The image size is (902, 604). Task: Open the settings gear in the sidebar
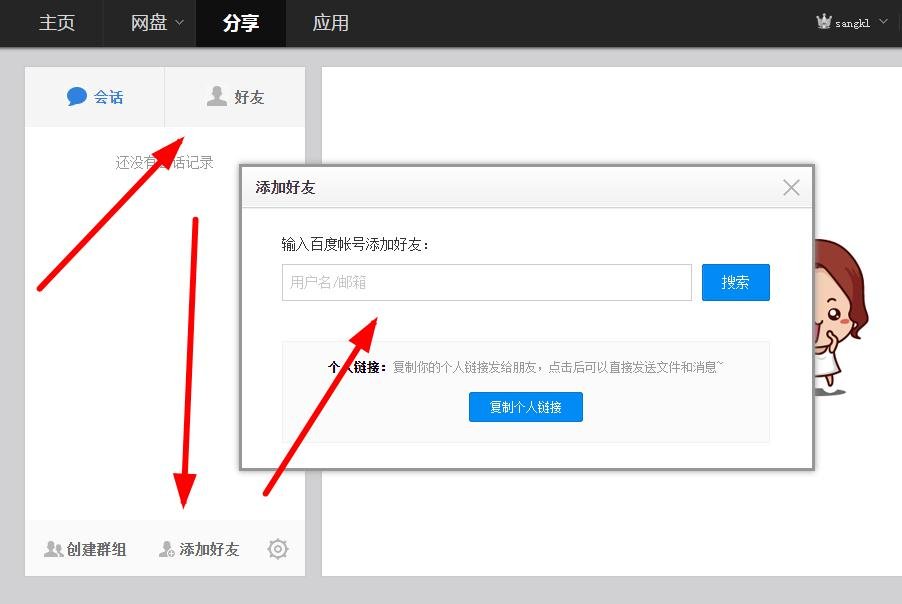277,548
